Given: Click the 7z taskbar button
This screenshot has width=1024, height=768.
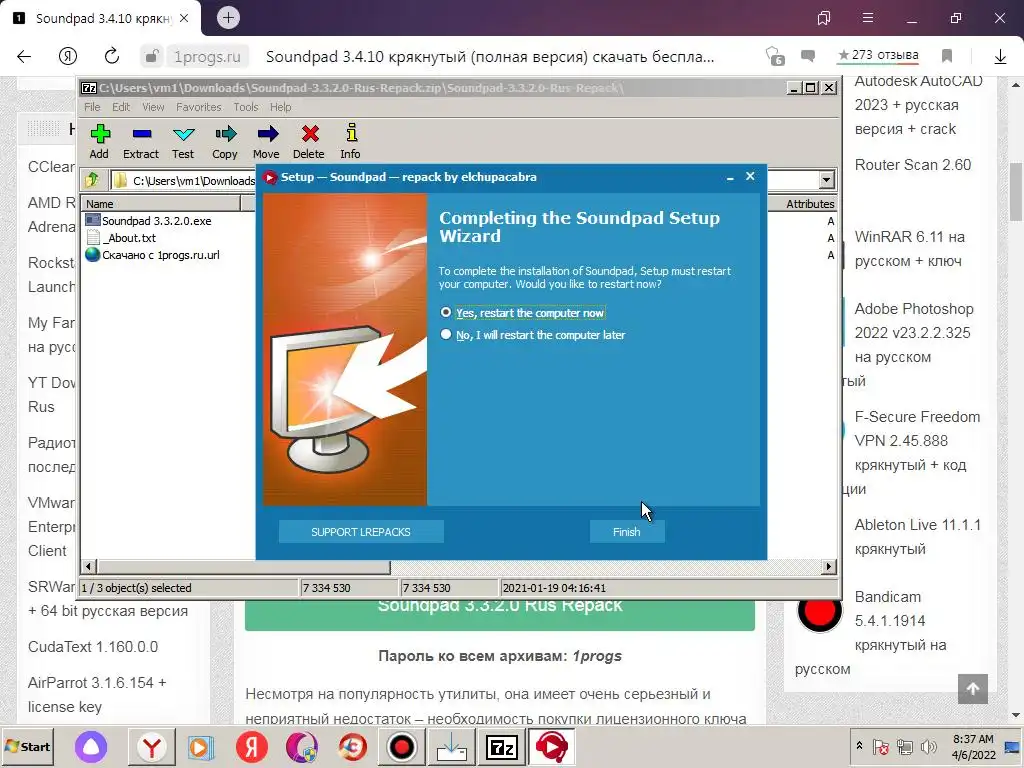Looking at the screenshot, I should click(502, 746).
